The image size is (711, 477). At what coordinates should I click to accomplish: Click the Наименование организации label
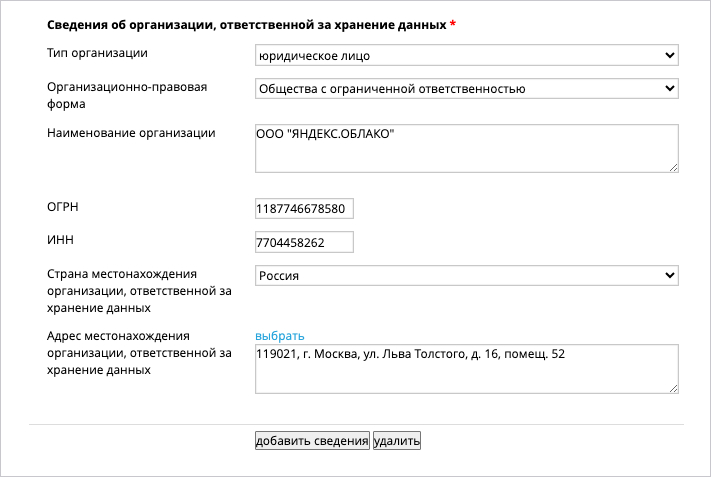[x=131, y=133]
